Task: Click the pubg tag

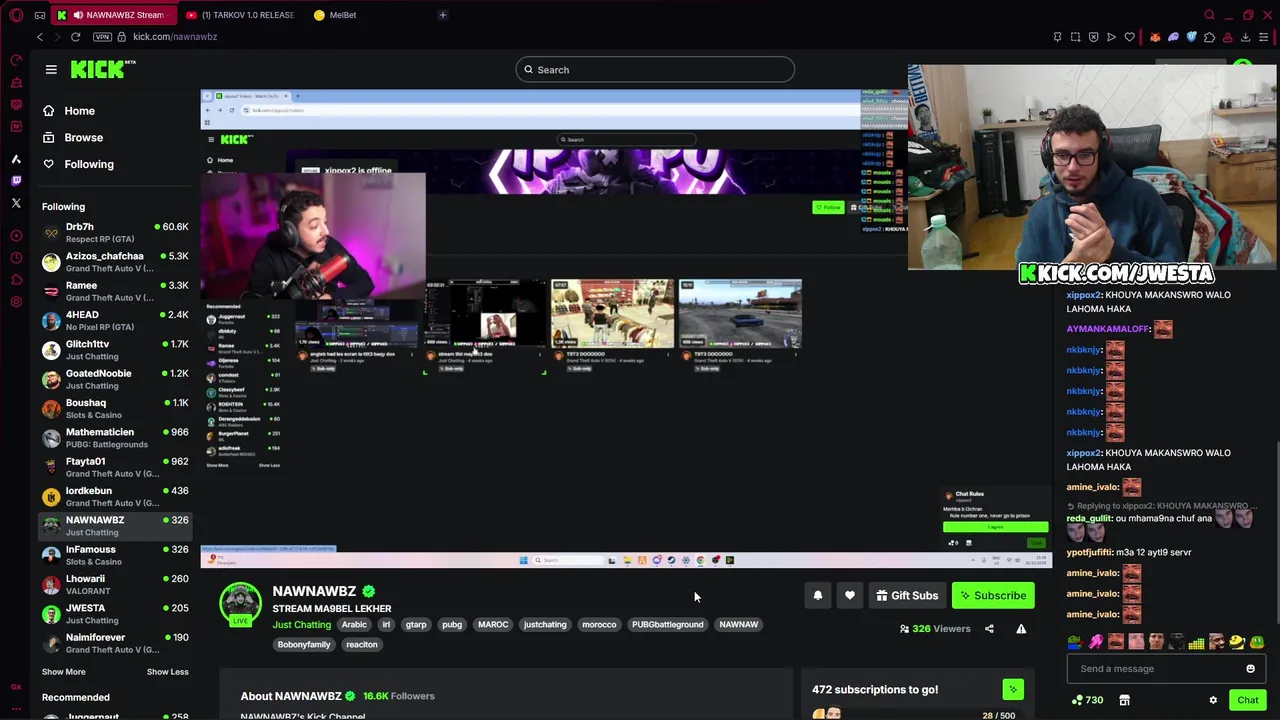Action: click(x=452, y=625)
